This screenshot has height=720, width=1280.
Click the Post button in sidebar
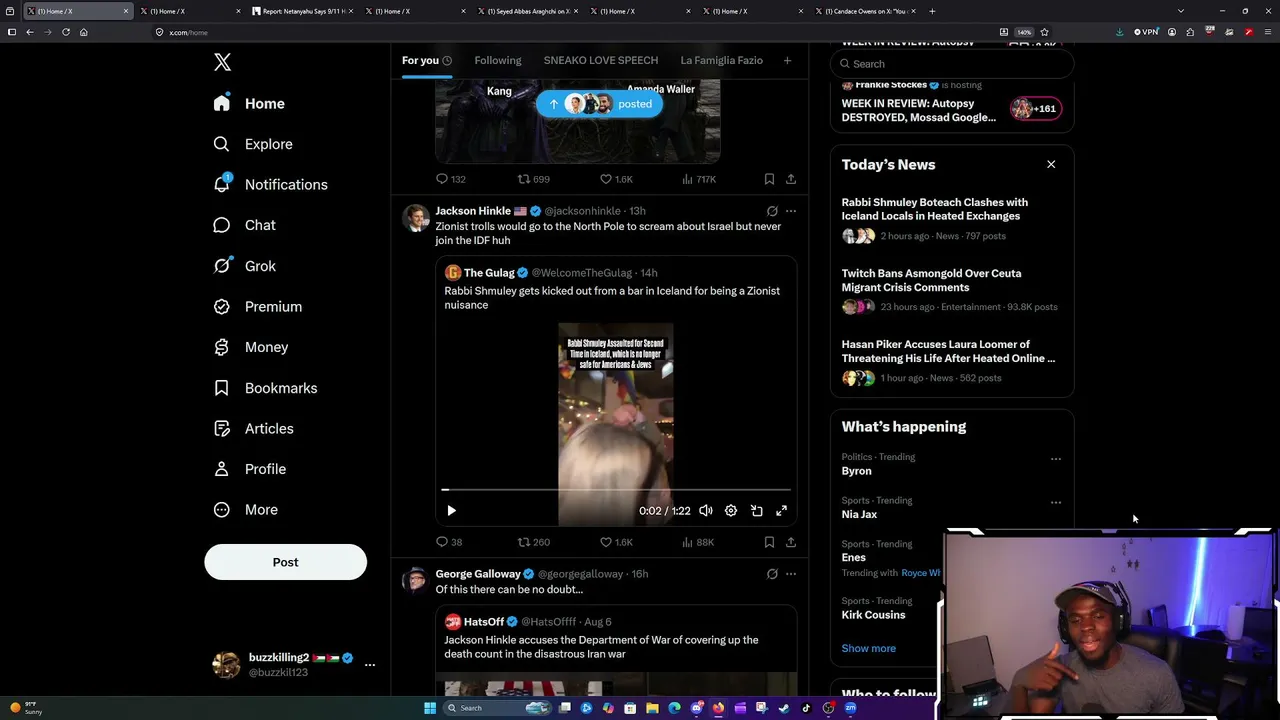coord(286,562)
